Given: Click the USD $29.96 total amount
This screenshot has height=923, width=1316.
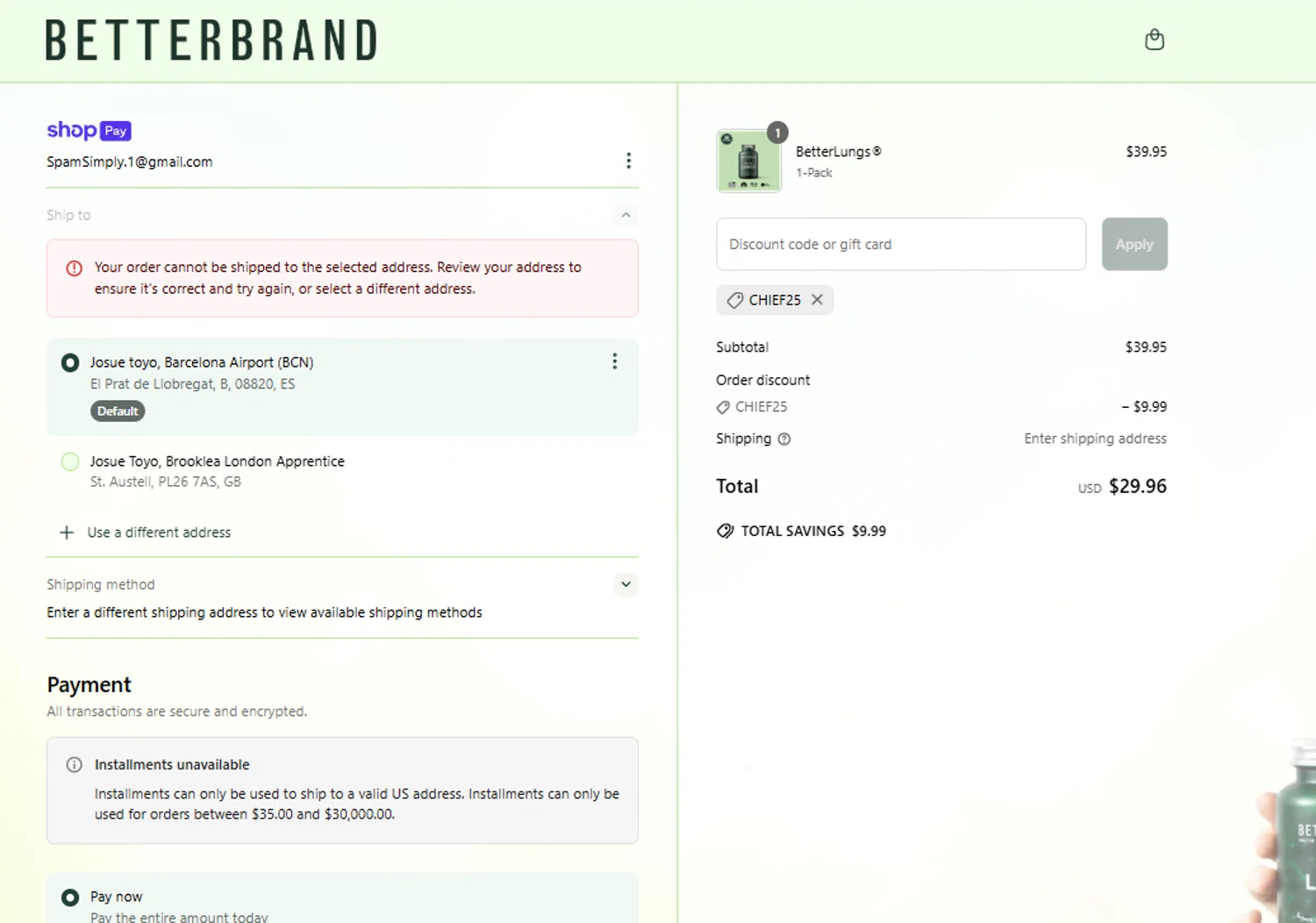Looking at the screenshot, I should pos(1122,487).
